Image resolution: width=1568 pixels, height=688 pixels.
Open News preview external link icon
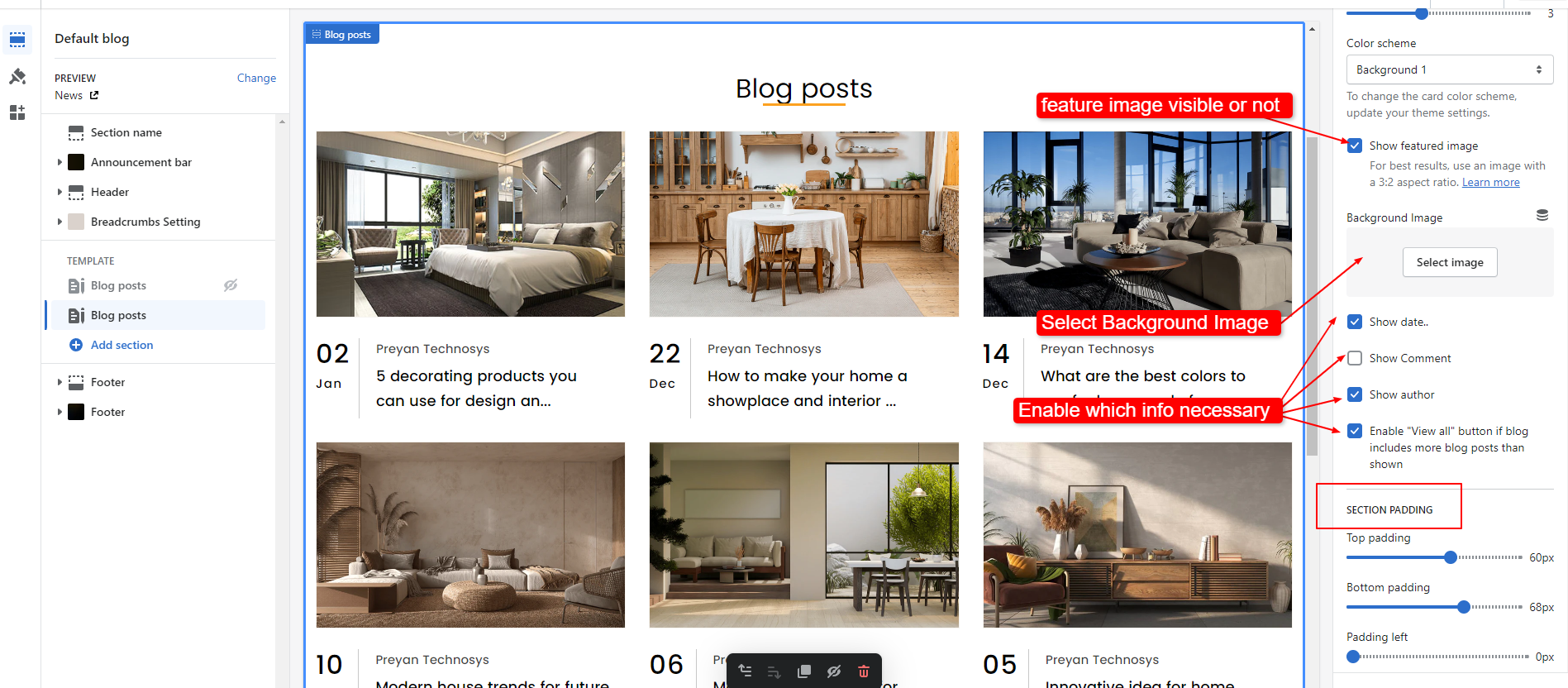[x=94, y=95]
